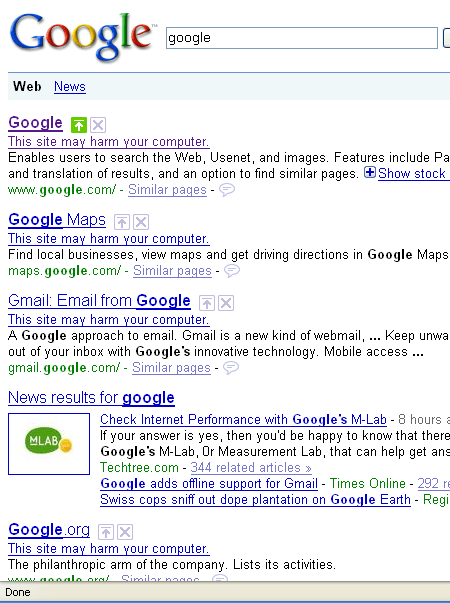Screen dimensions: 450x603
Task: Click the Done status bar text
Action: click(18, 592)
